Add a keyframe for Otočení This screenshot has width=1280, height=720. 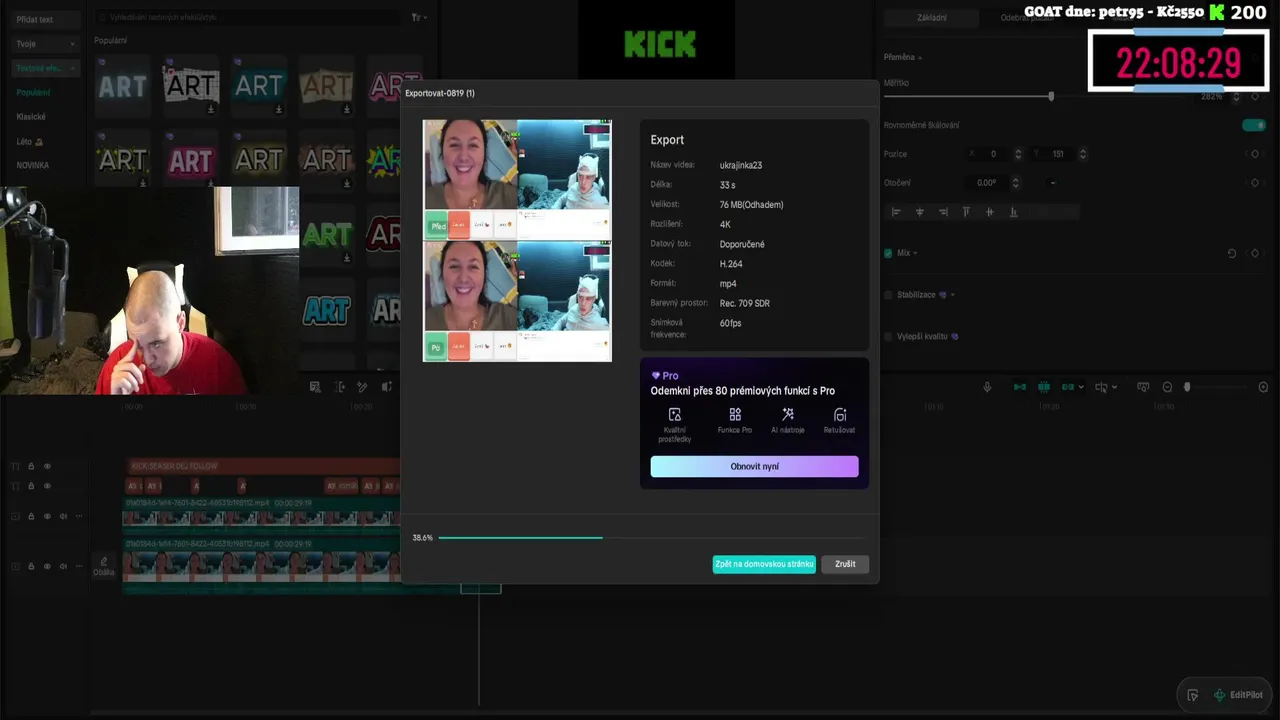(1255, 183)
